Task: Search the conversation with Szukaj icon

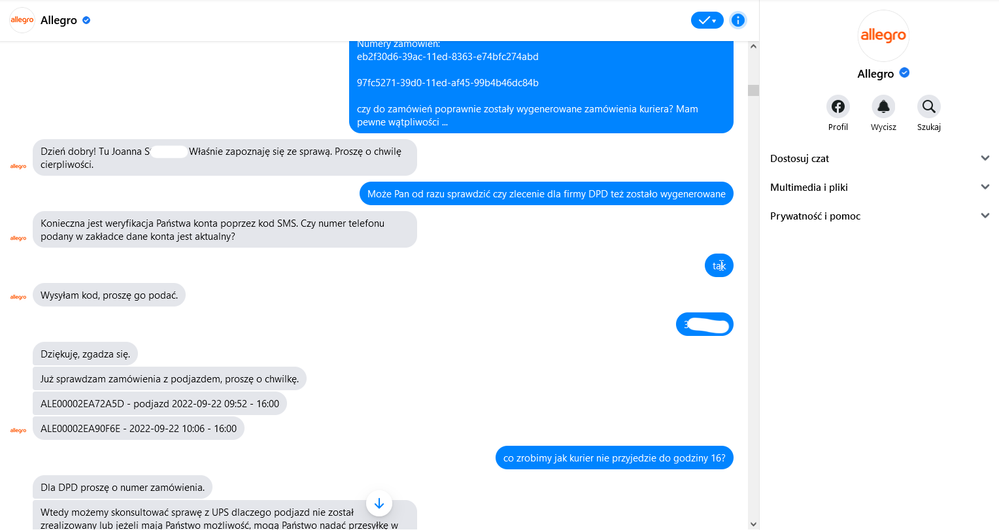Action: [x=929, y=107]
